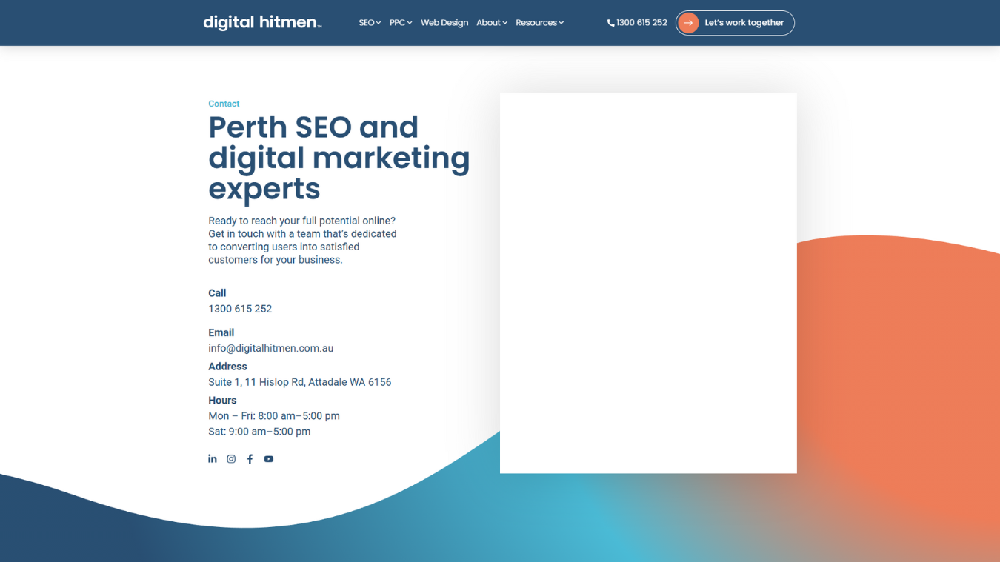Open the YouTube social icon
This screenshot has height=562, width=1000.
point(268,459)
